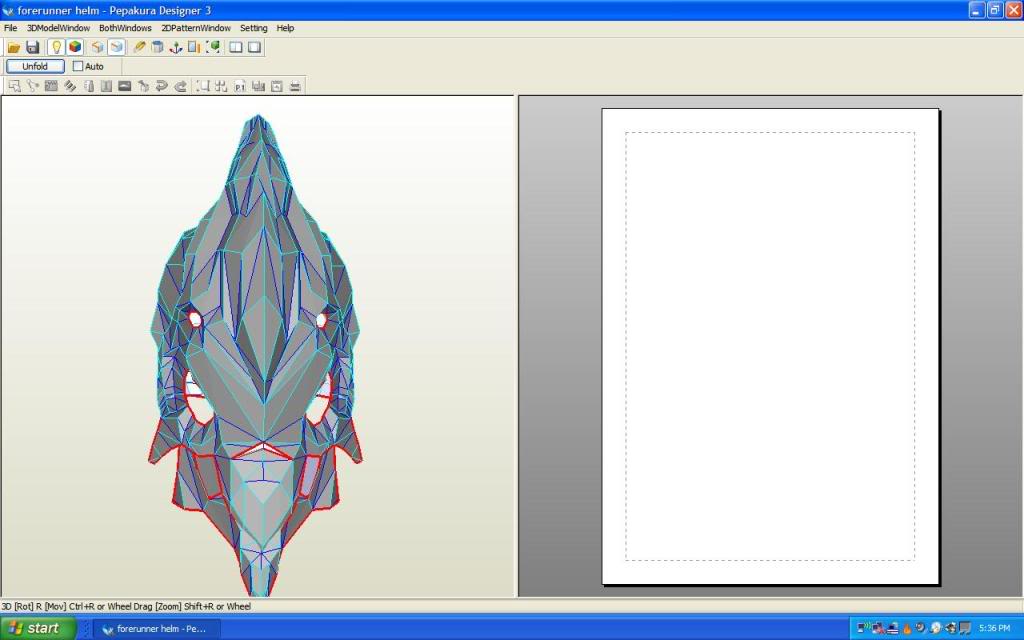Click the page fit box icon
This screenshot has height=640, width=1024.
(x=277, y=86)
